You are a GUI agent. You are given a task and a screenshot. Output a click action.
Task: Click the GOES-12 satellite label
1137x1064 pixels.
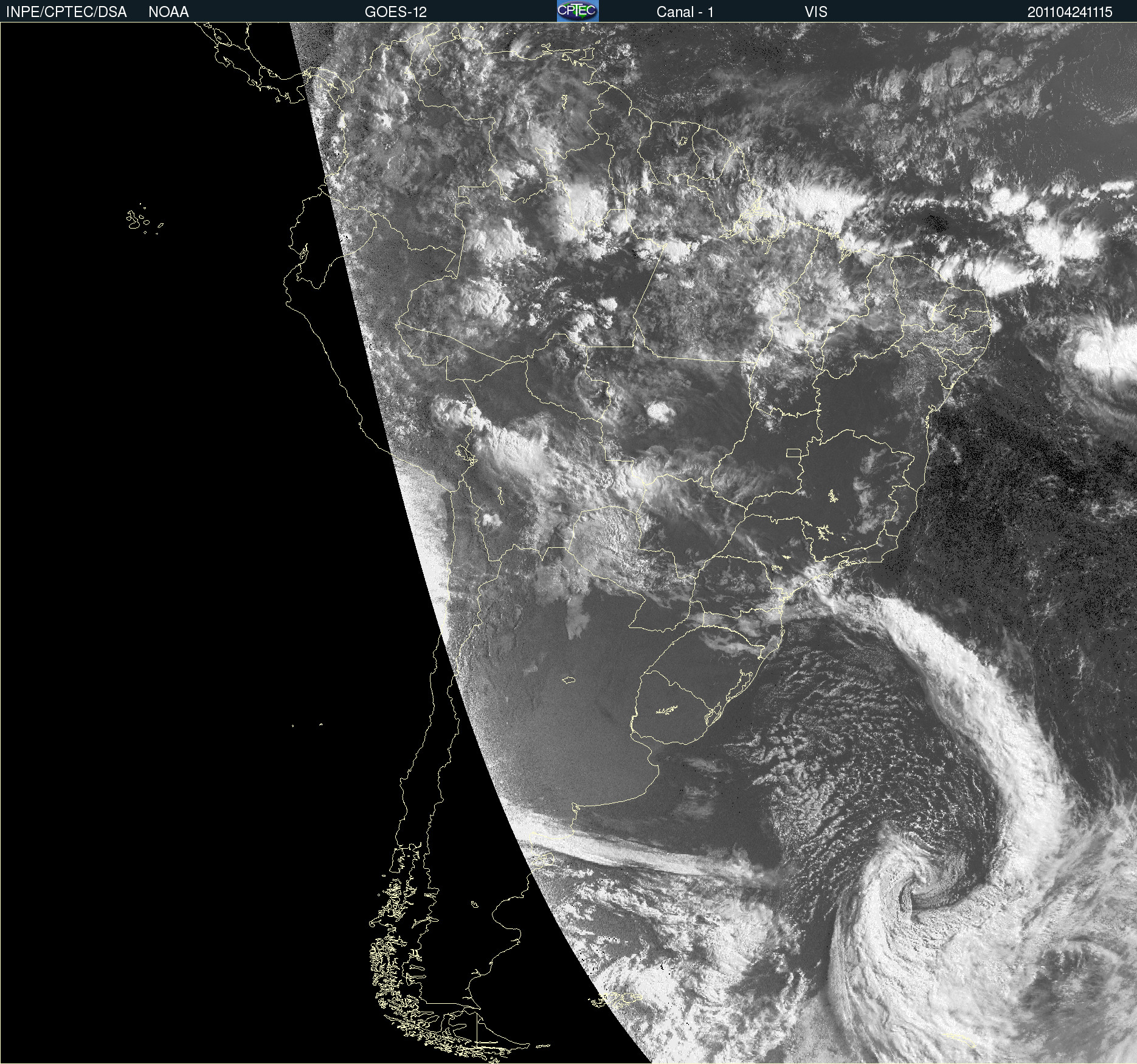tap(396, 12)
